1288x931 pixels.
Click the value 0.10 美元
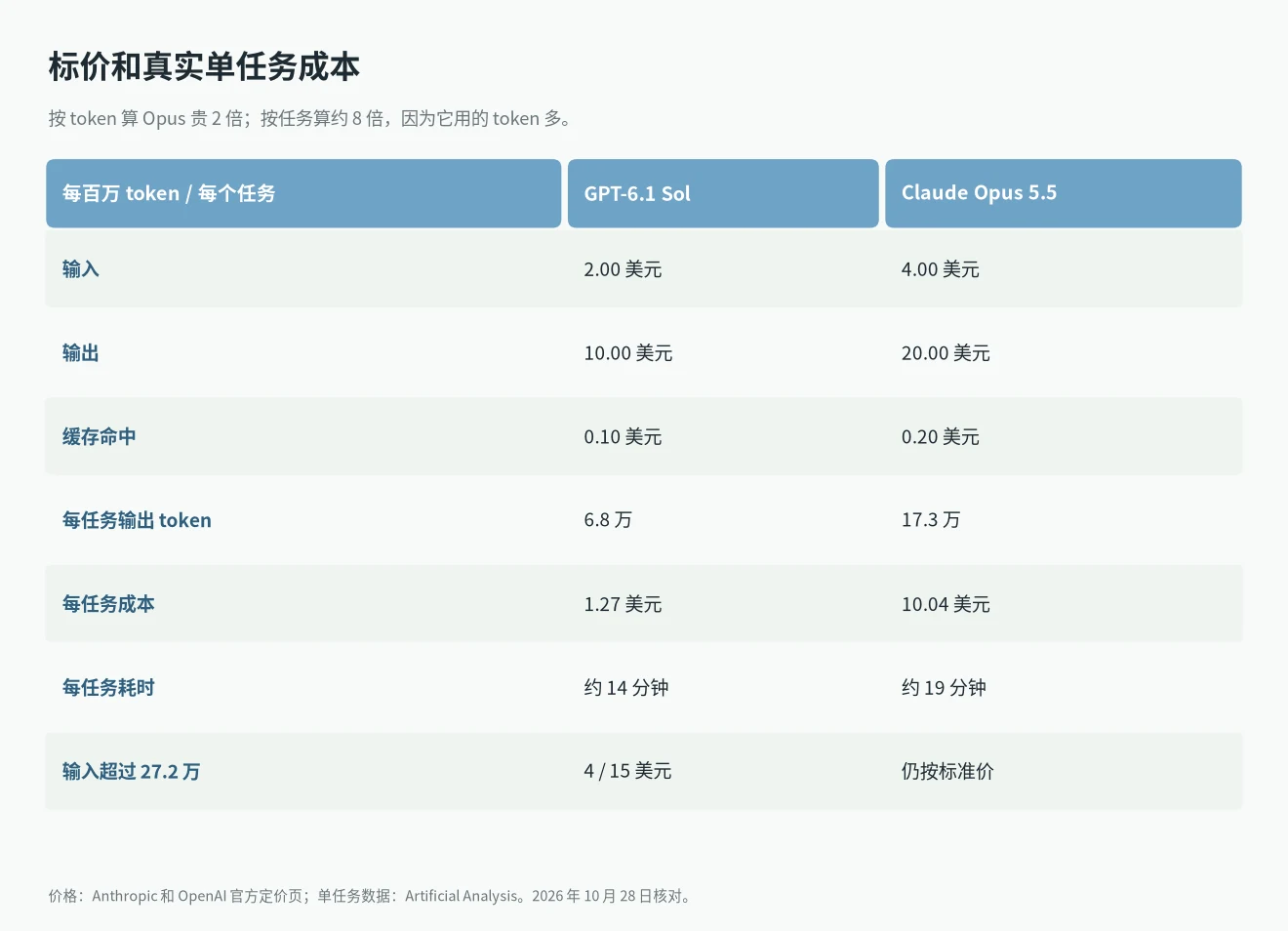623,437
